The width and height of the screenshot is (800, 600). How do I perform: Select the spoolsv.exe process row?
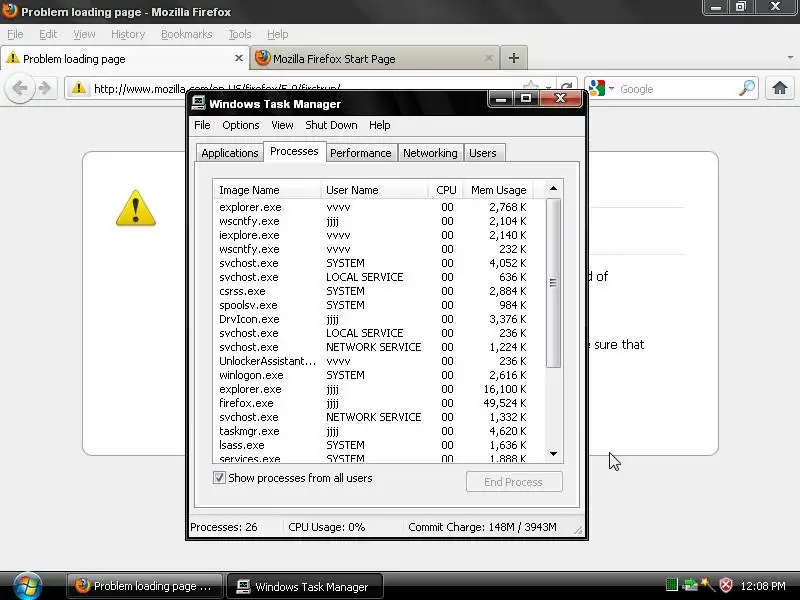(372, 305)
